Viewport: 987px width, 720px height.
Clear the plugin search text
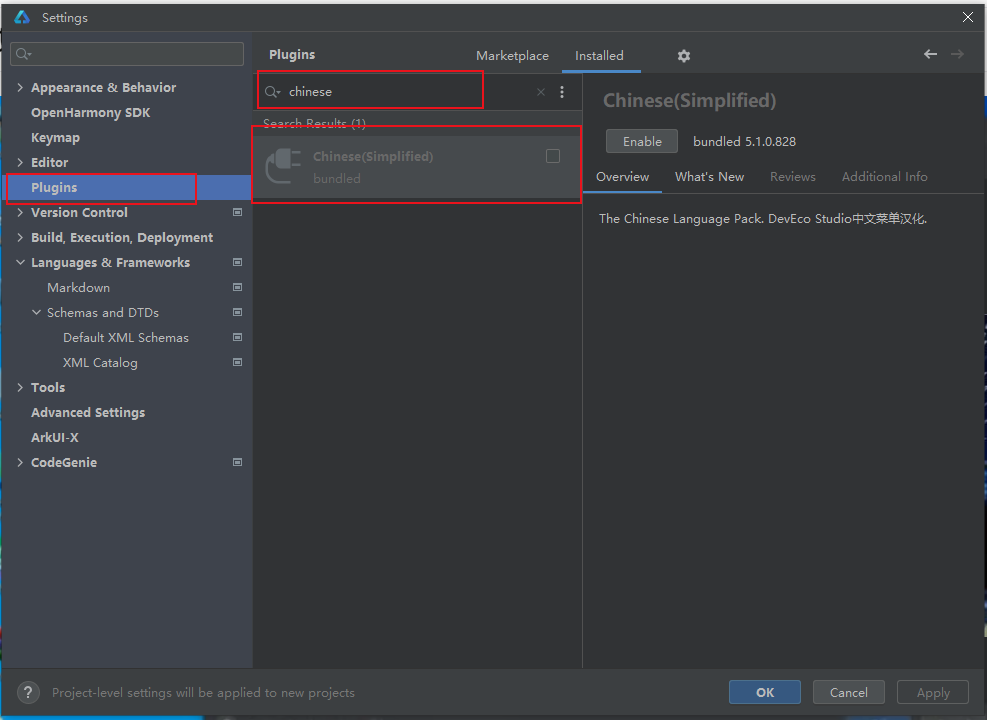point(541,92)
